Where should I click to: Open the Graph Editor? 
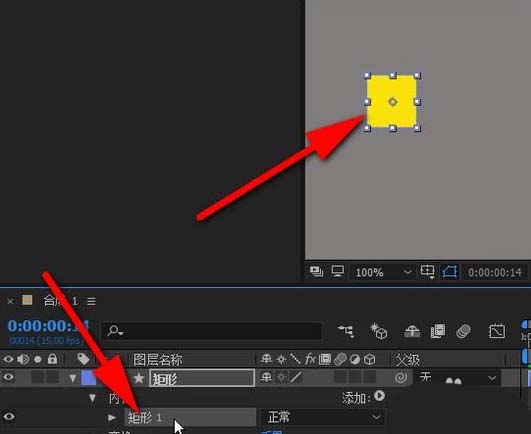tap(497, 331)
